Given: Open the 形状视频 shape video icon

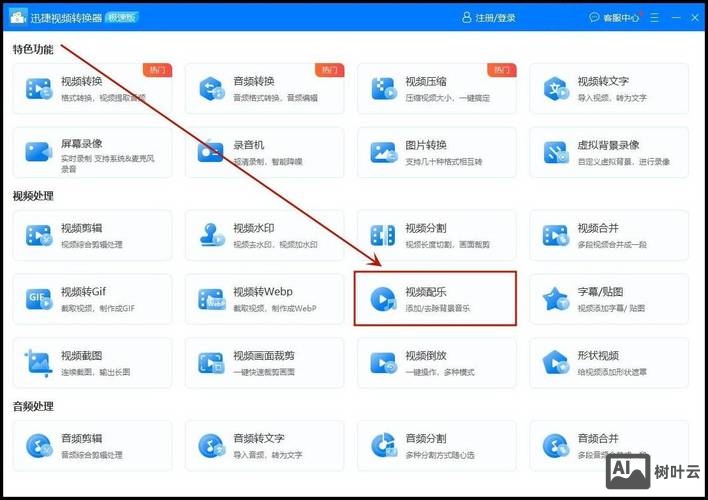Looking at the screenshot, I should pos(556,363).
